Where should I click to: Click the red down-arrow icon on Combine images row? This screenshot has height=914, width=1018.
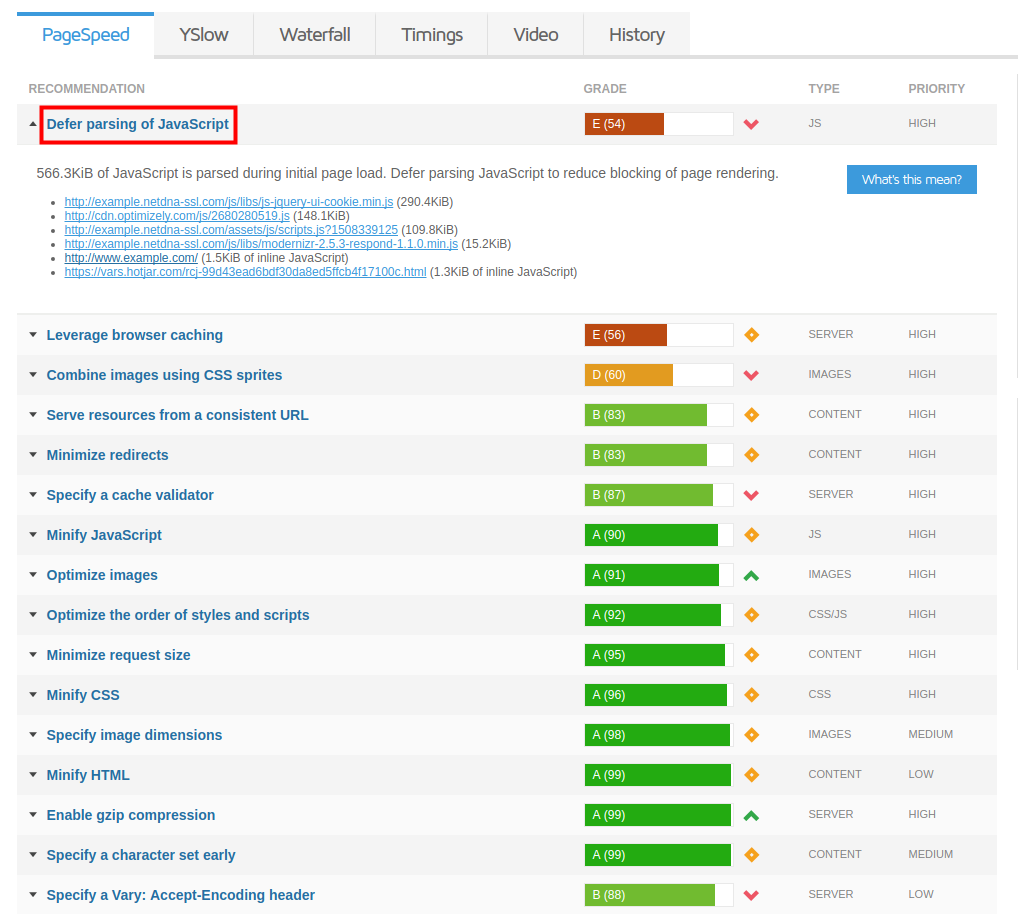(751, 375)
